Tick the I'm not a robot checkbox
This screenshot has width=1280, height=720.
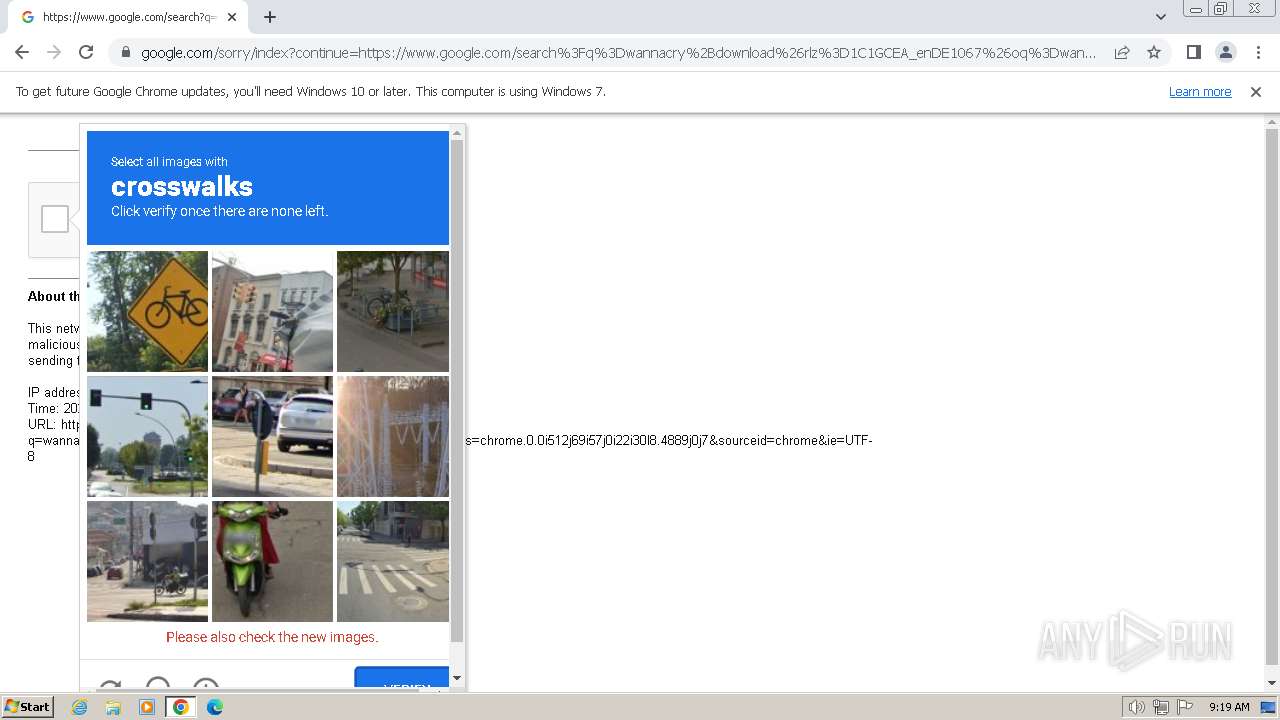tap(55, 219)
